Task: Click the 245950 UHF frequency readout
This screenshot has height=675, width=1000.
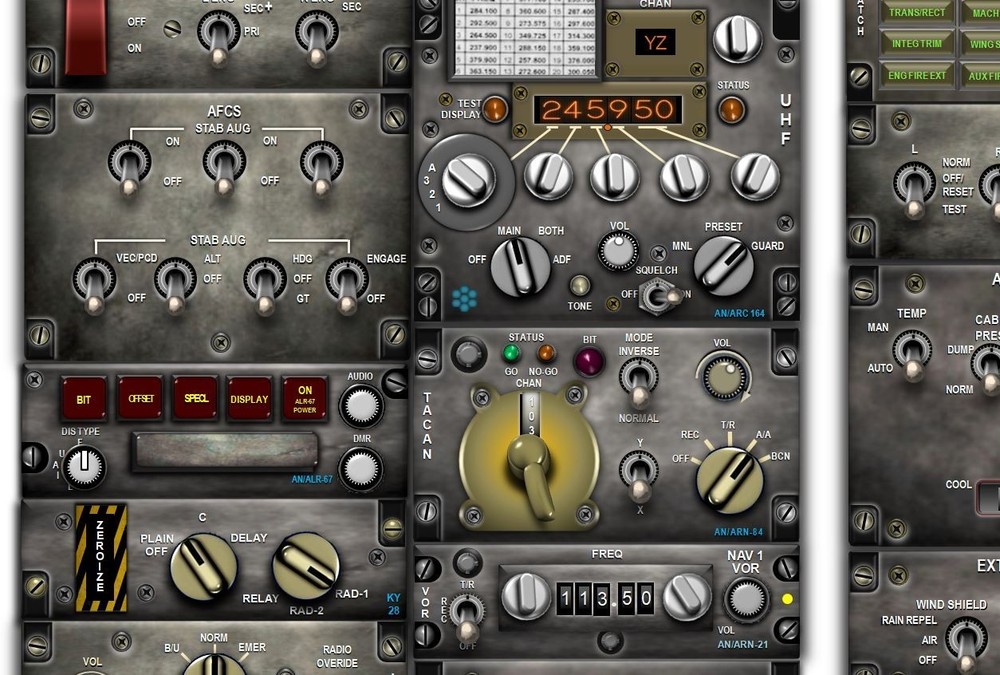Action: click(608, 110)
